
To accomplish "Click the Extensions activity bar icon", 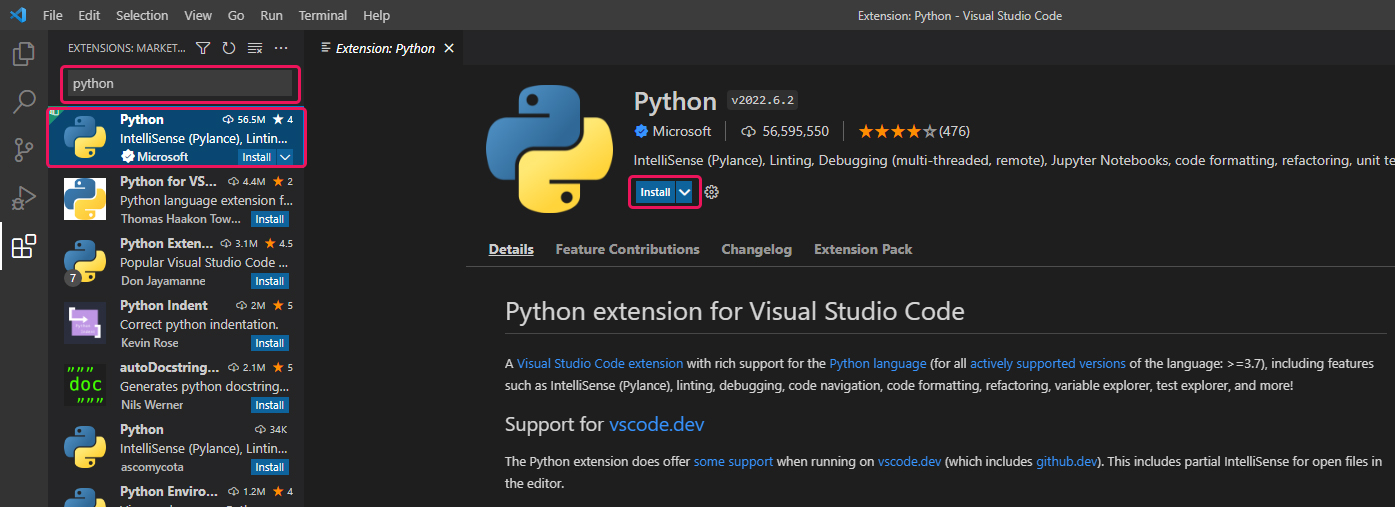I will tap(24, 246).
